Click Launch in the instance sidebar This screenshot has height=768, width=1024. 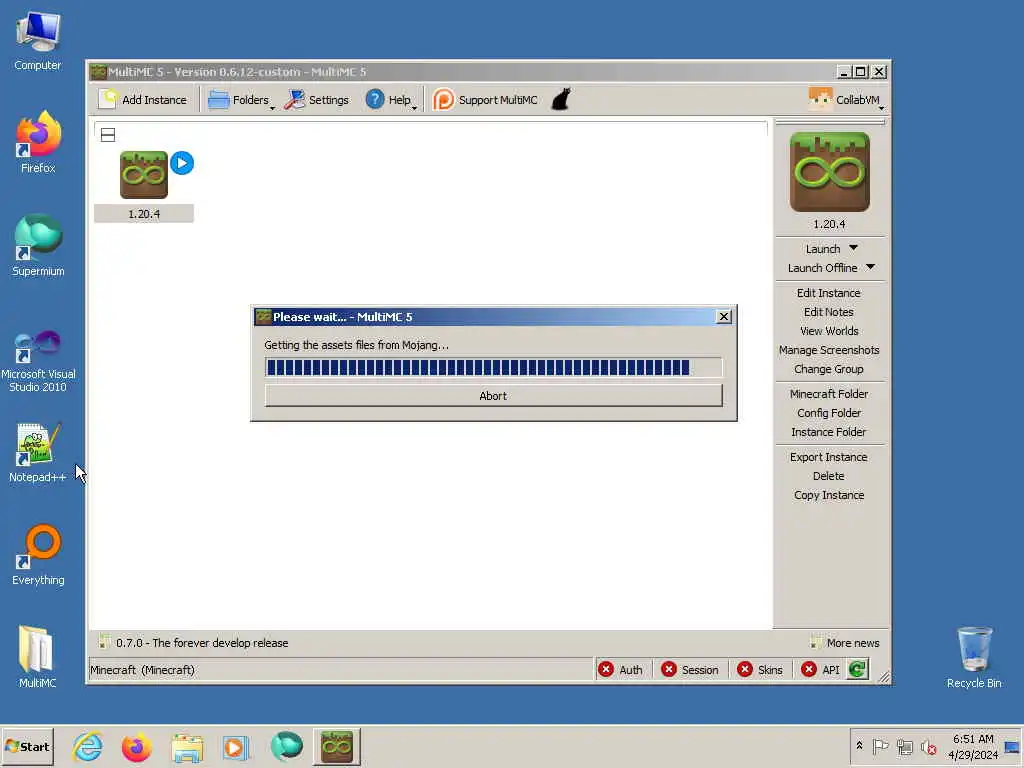[822, 249]
